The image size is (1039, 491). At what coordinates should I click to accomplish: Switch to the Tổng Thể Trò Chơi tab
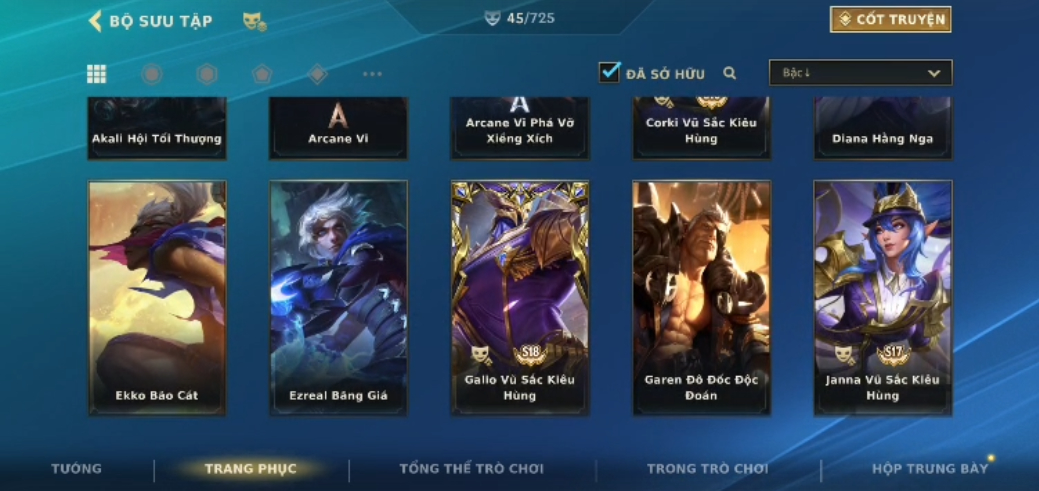(x=471, y=468)
